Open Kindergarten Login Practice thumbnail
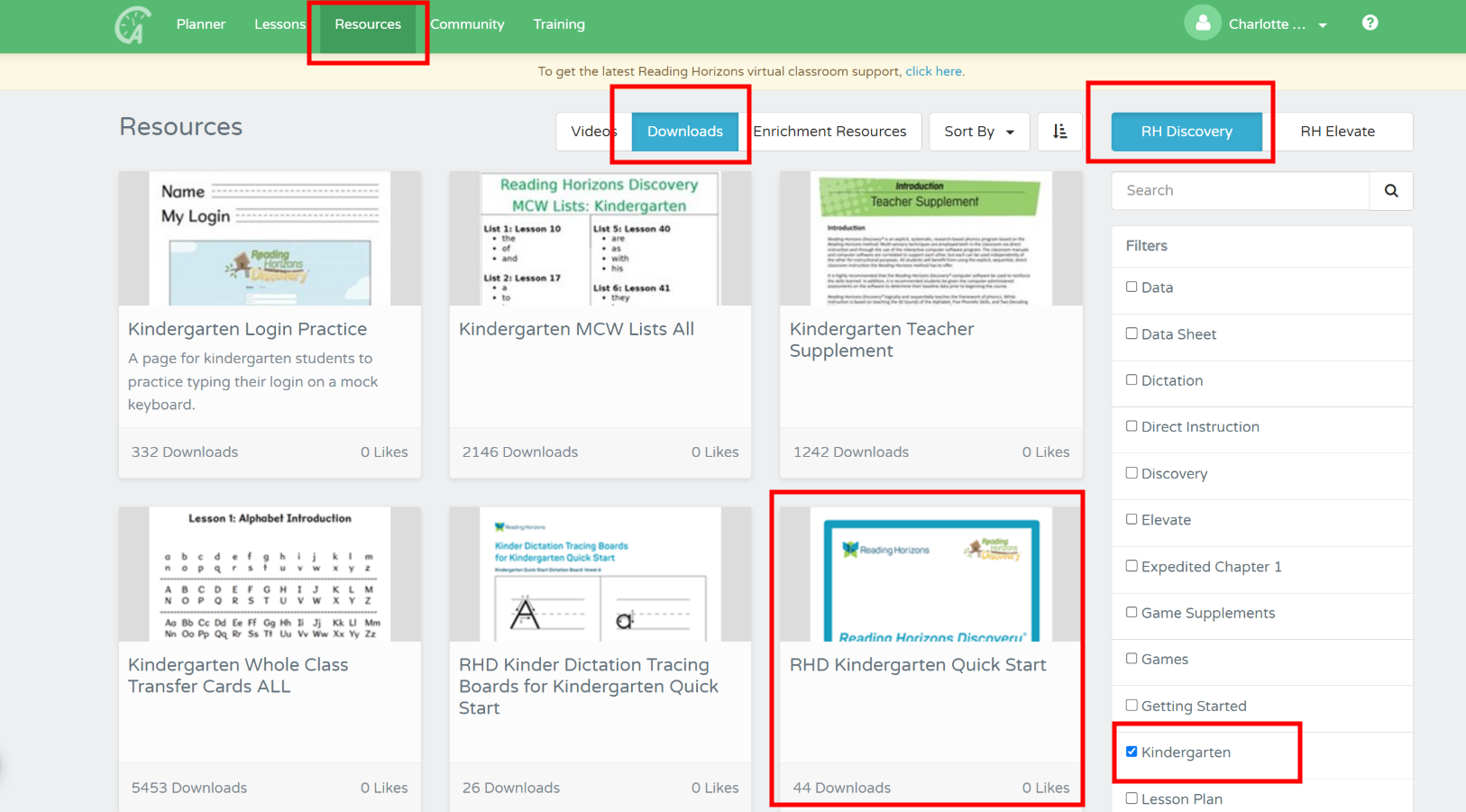The image size is (1466, 812). [270, 239]
